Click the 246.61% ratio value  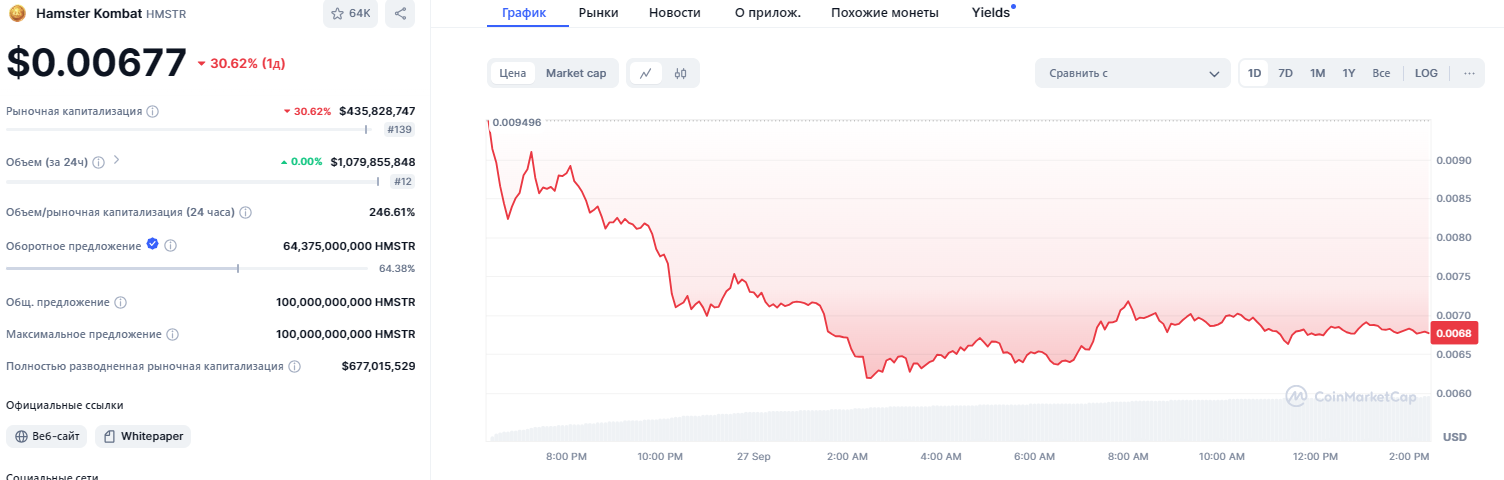[x=392, y=212]
